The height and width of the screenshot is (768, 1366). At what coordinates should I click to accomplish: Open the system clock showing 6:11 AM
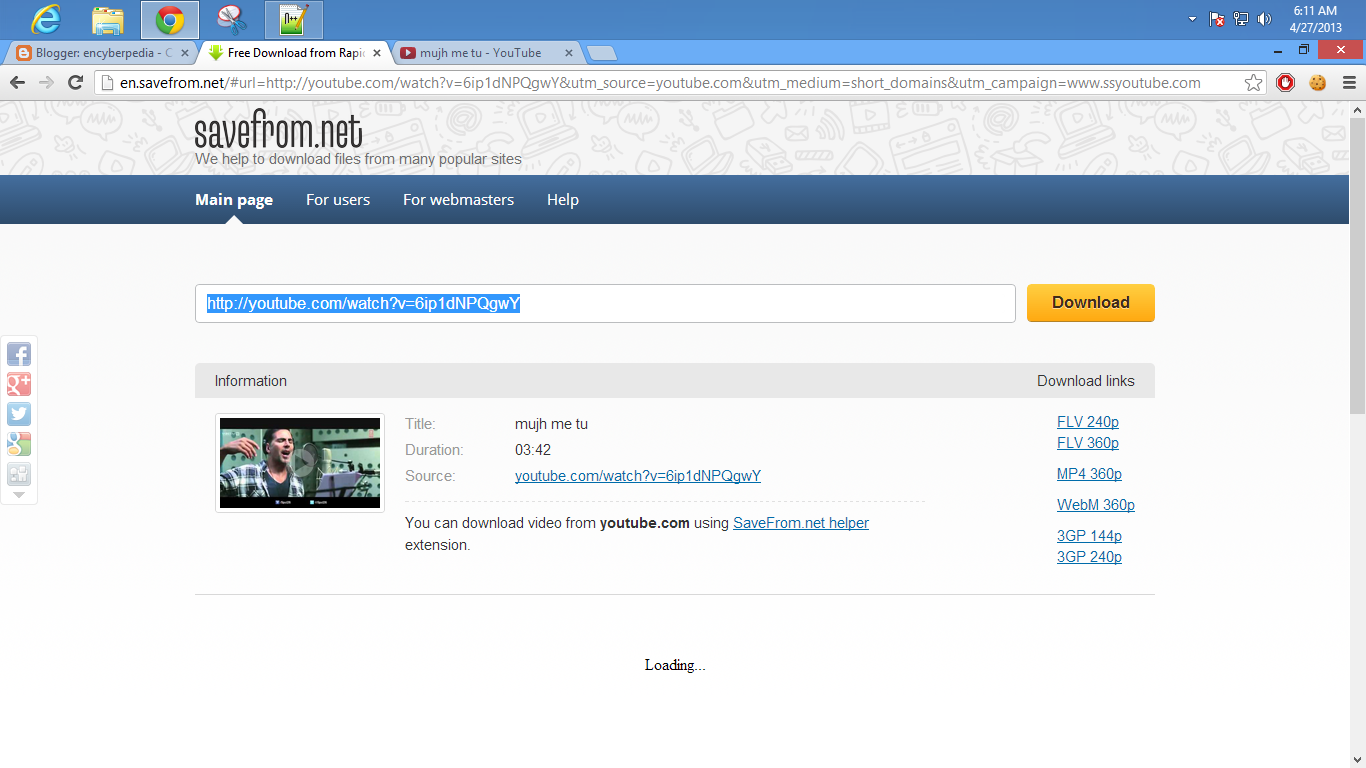(1315, 19)
